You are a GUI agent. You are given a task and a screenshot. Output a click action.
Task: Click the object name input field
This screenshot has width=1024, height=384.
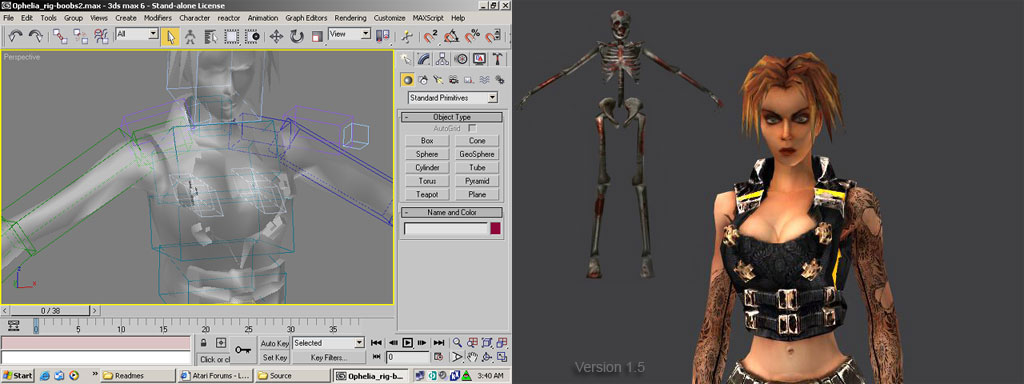(x=446, y=229)
